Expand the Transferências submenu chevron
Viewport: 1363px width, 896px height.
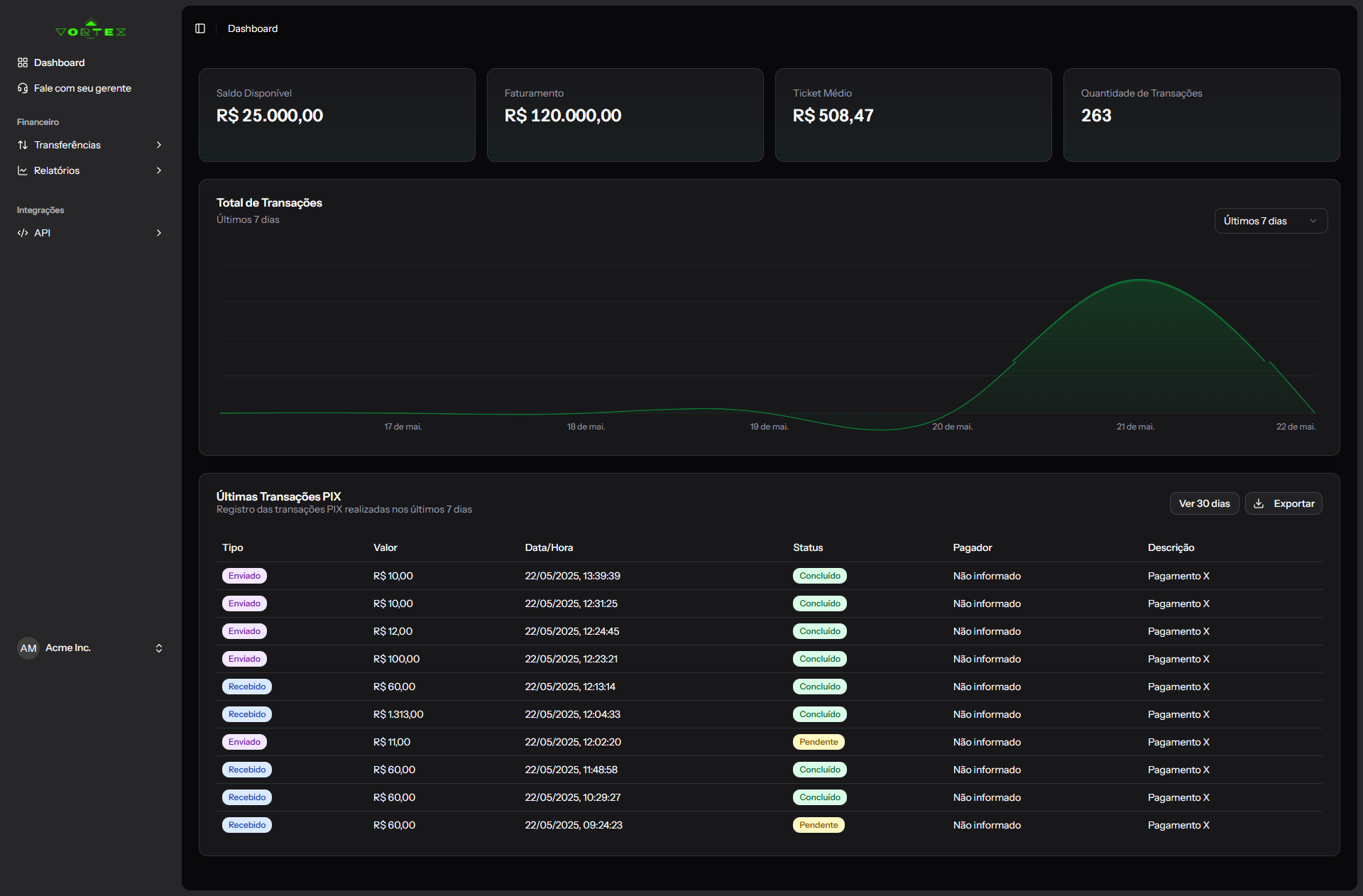pyautogui.click(x=159, y=145)
